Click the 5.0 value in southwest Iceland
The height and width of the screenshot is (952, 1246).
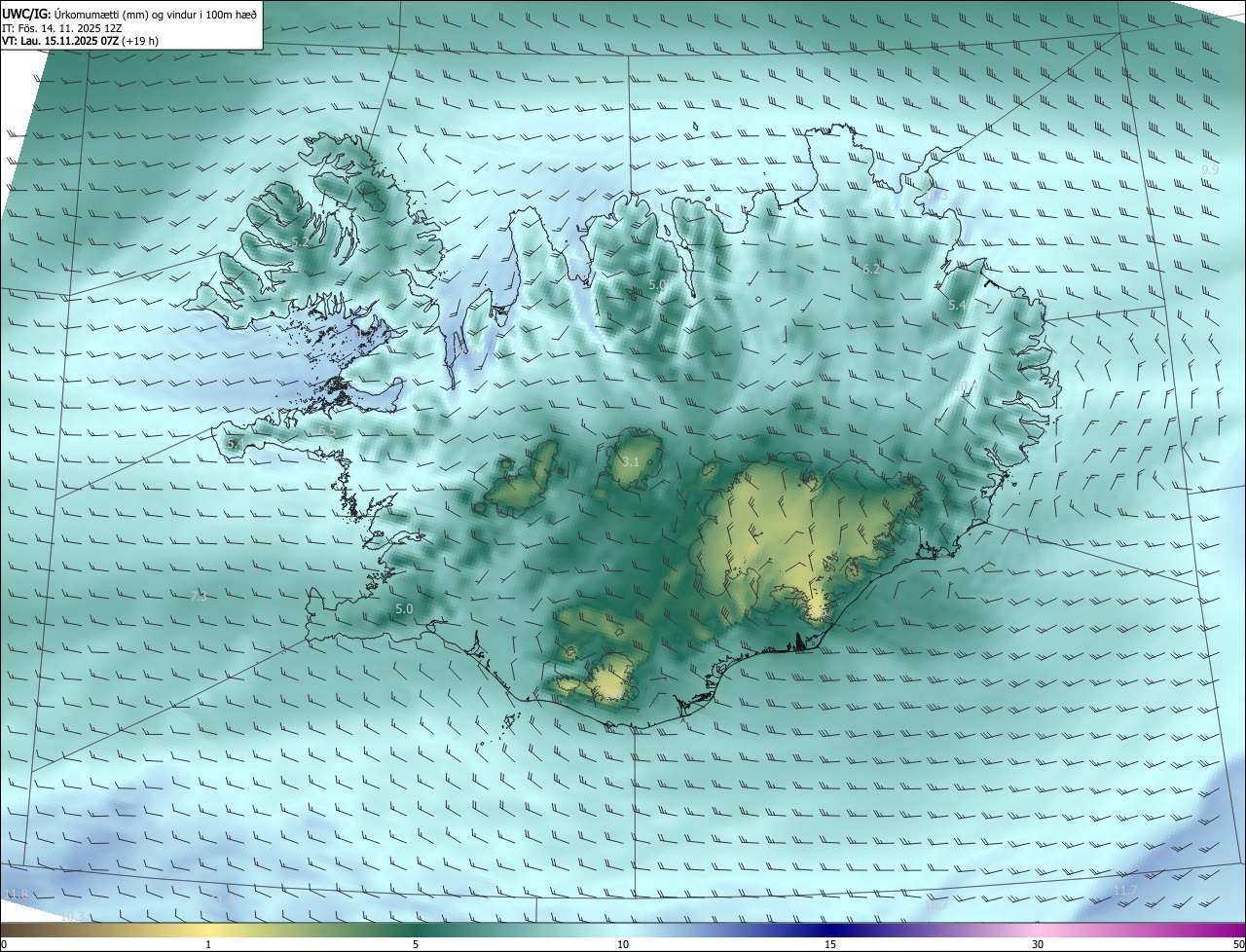[404, 608]
